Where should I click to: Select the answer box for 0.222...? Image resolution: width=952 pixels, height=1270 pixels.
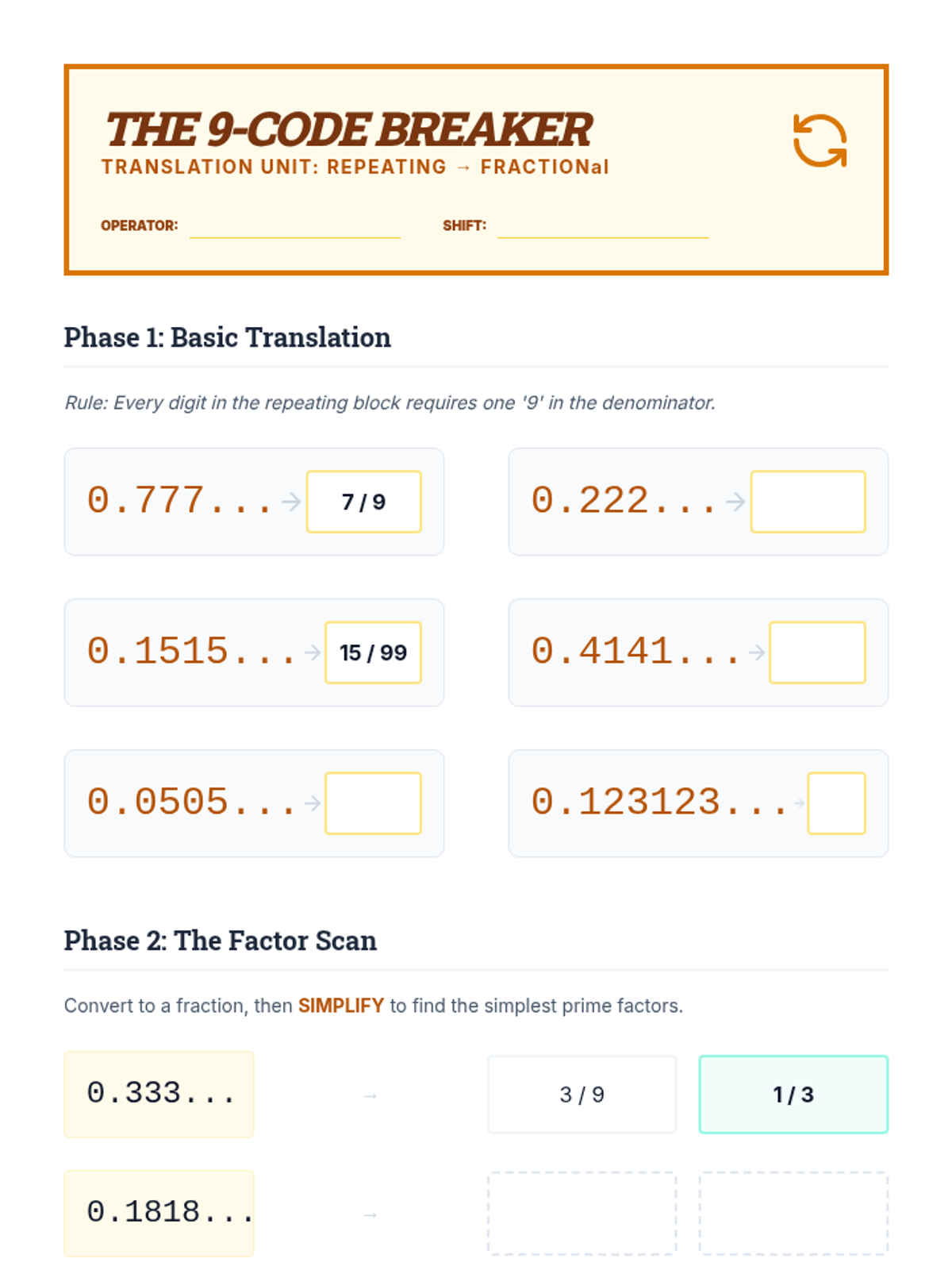808,502
